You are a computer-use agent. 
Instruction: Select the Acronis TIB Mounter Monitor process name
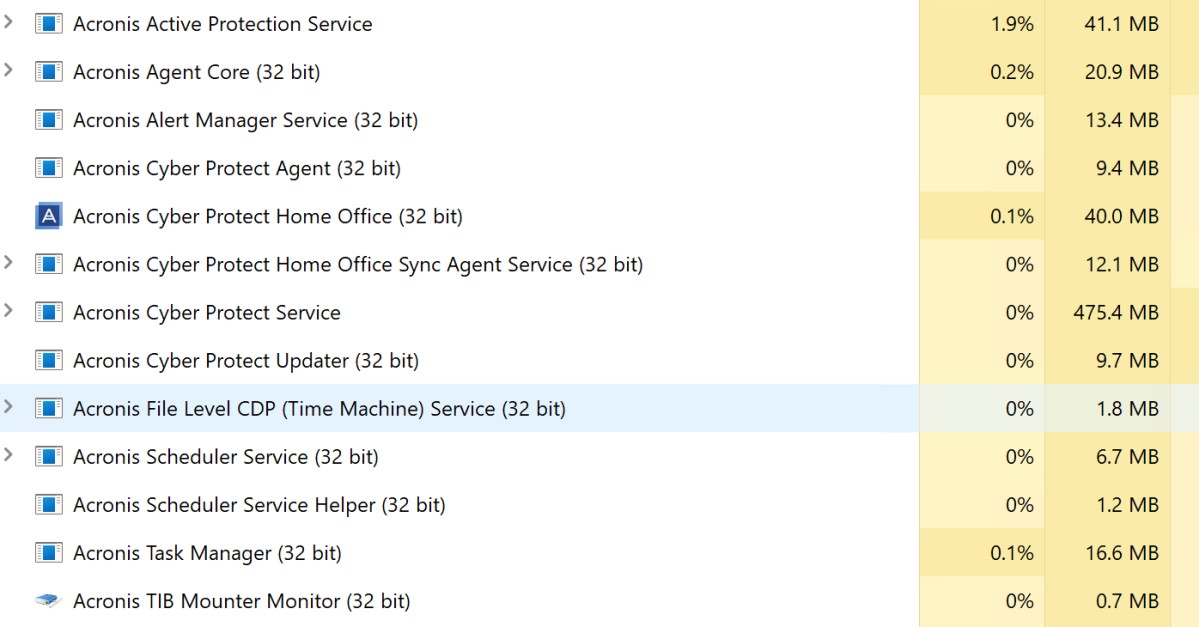tap(241, 601)
